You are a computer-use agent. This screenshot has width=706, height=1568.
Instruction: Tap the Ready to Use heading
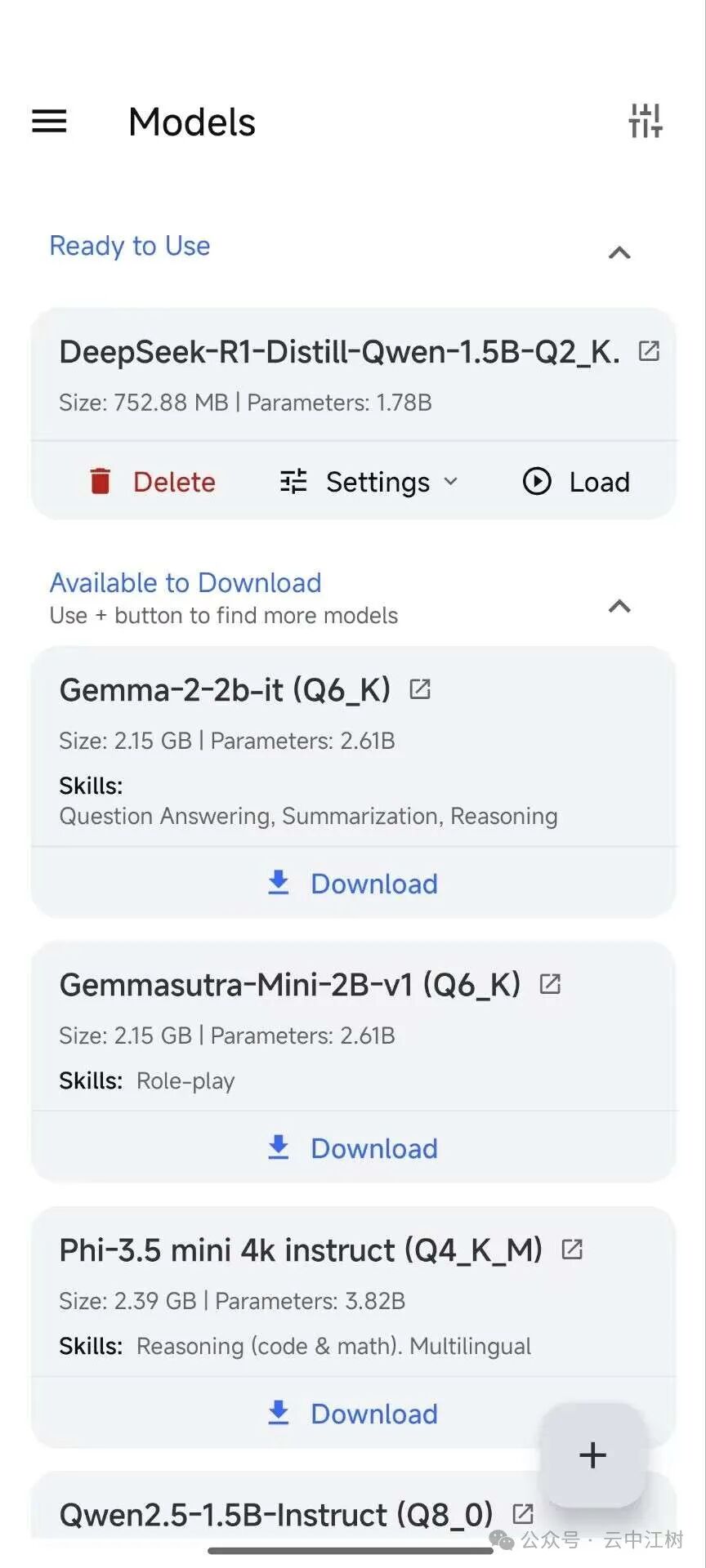point(130,246)
